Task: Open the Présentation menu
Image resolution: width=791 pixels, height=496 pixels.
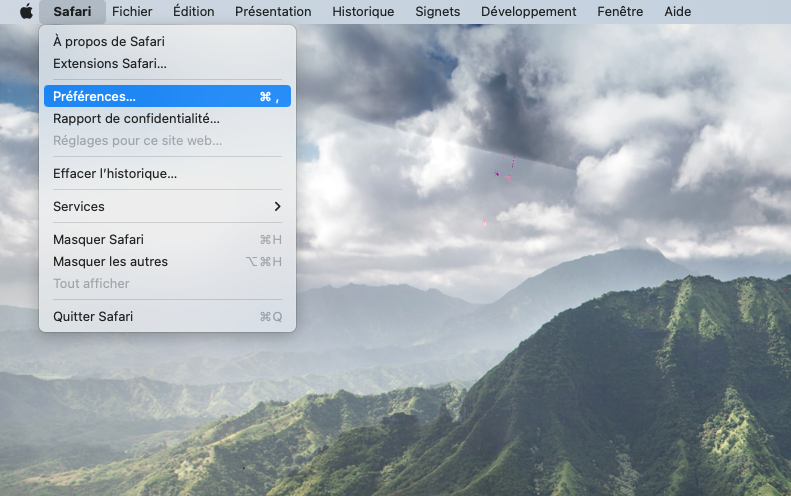Action: (273, 11)
